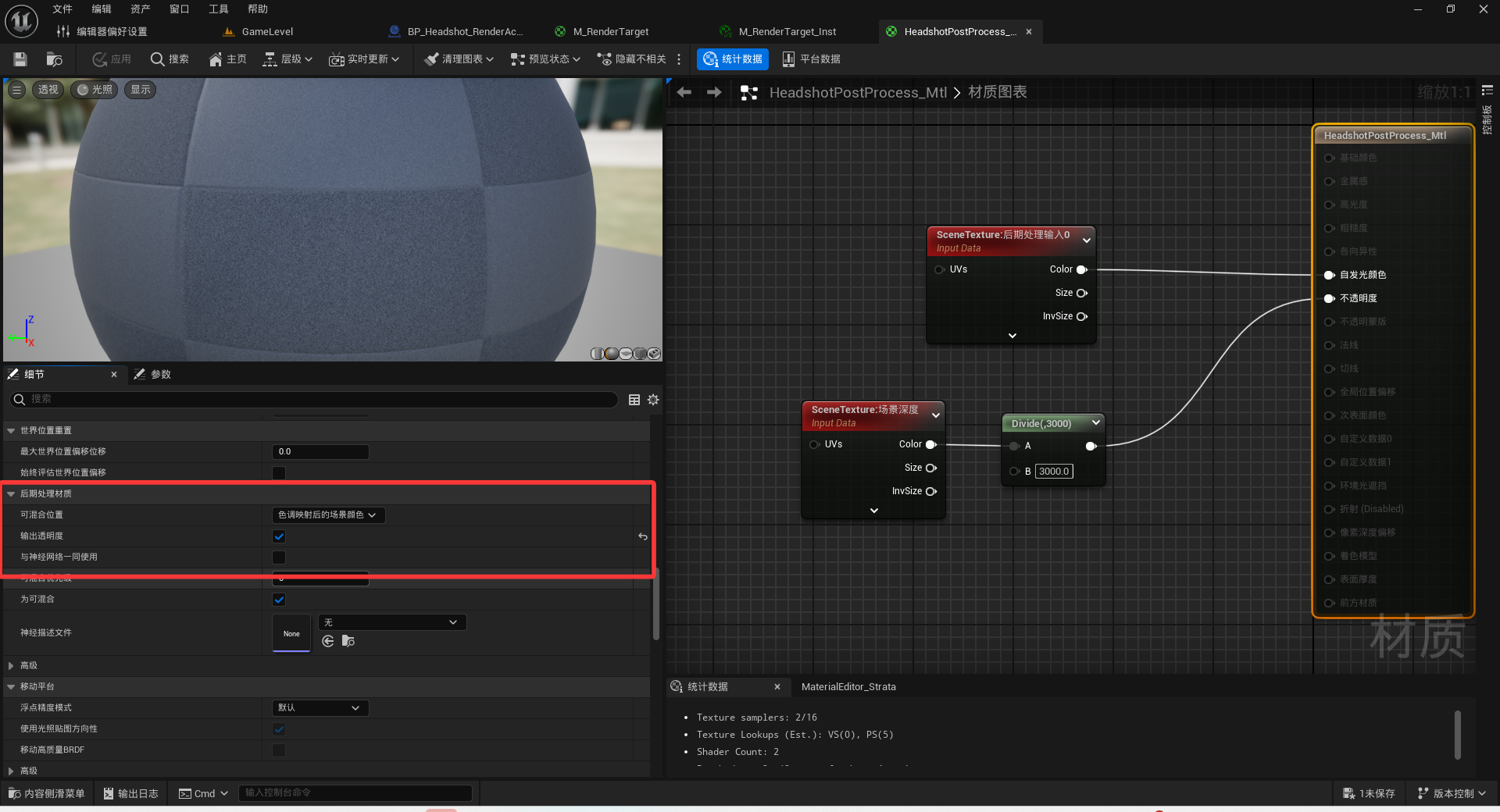Collapse 移动平台 section

tap(11, 687)
